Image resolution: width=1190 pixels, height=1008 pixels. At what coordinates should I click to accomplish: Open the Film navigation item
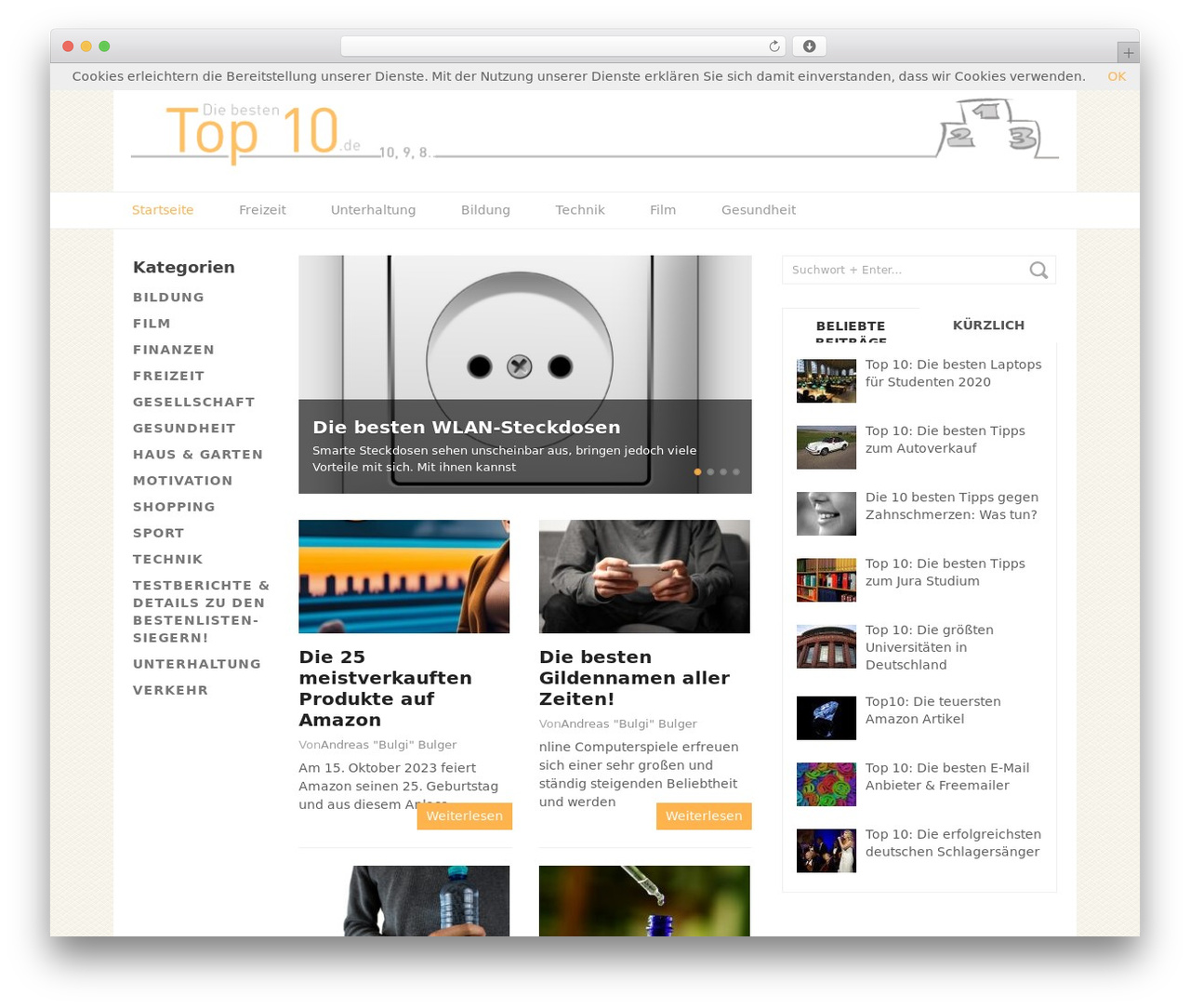[x=663, y=210]
